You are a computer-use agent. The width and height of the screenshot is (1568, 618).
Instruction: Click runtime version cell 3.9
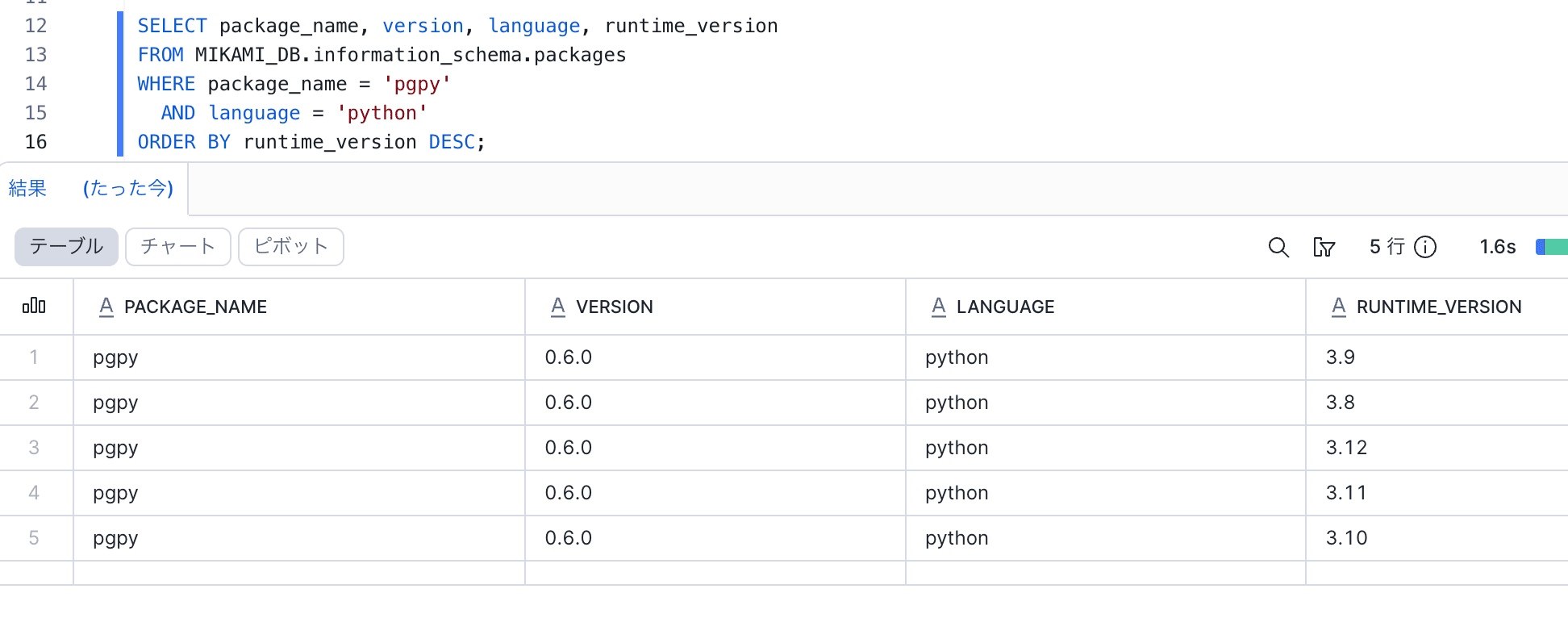(x=1437, y=357)
